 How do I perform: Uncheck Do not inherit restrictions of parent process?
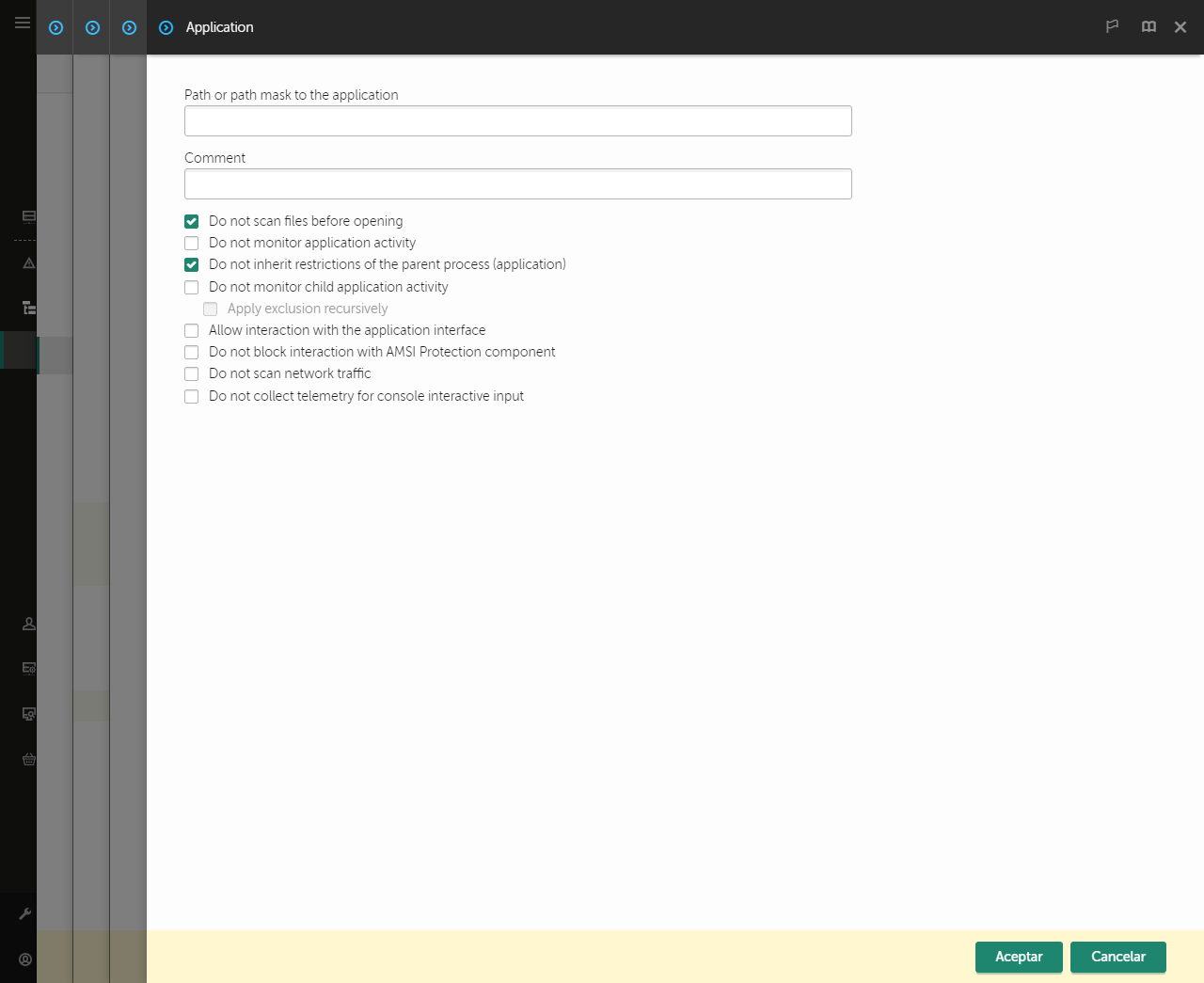coord(192,264)
